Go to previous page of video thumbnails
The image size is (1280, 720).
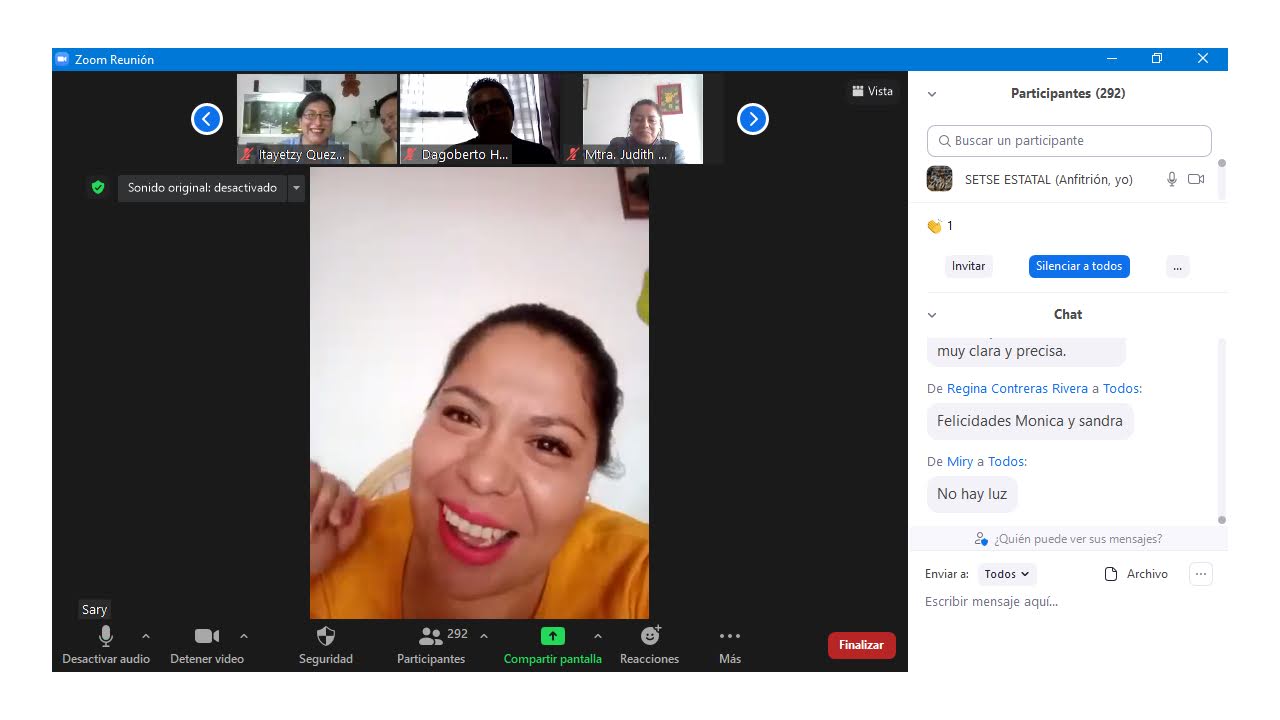click(x=206, y=119)
